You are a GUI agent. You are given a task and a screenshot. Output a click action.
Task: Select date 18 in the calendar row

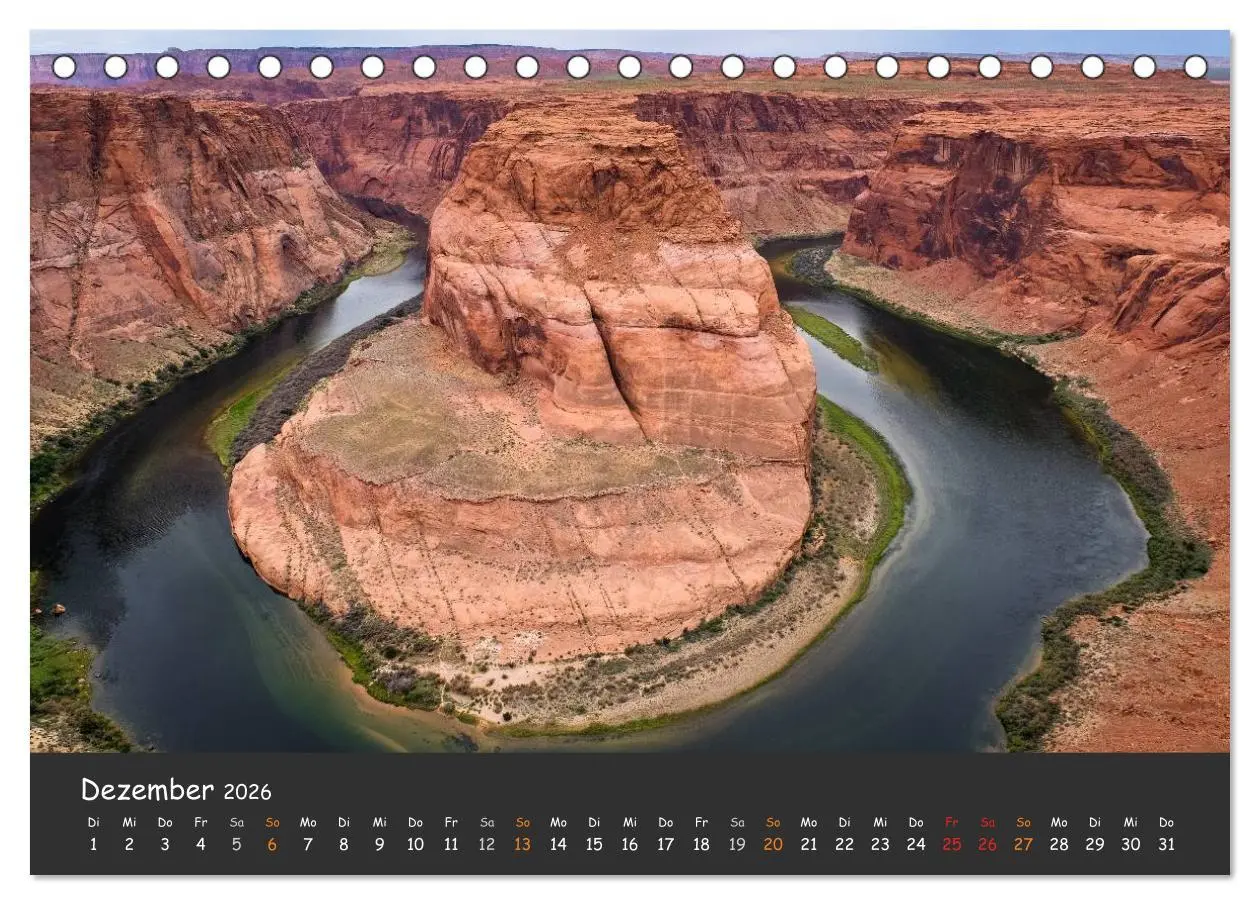pyautogui.click(x=701, y=844)
